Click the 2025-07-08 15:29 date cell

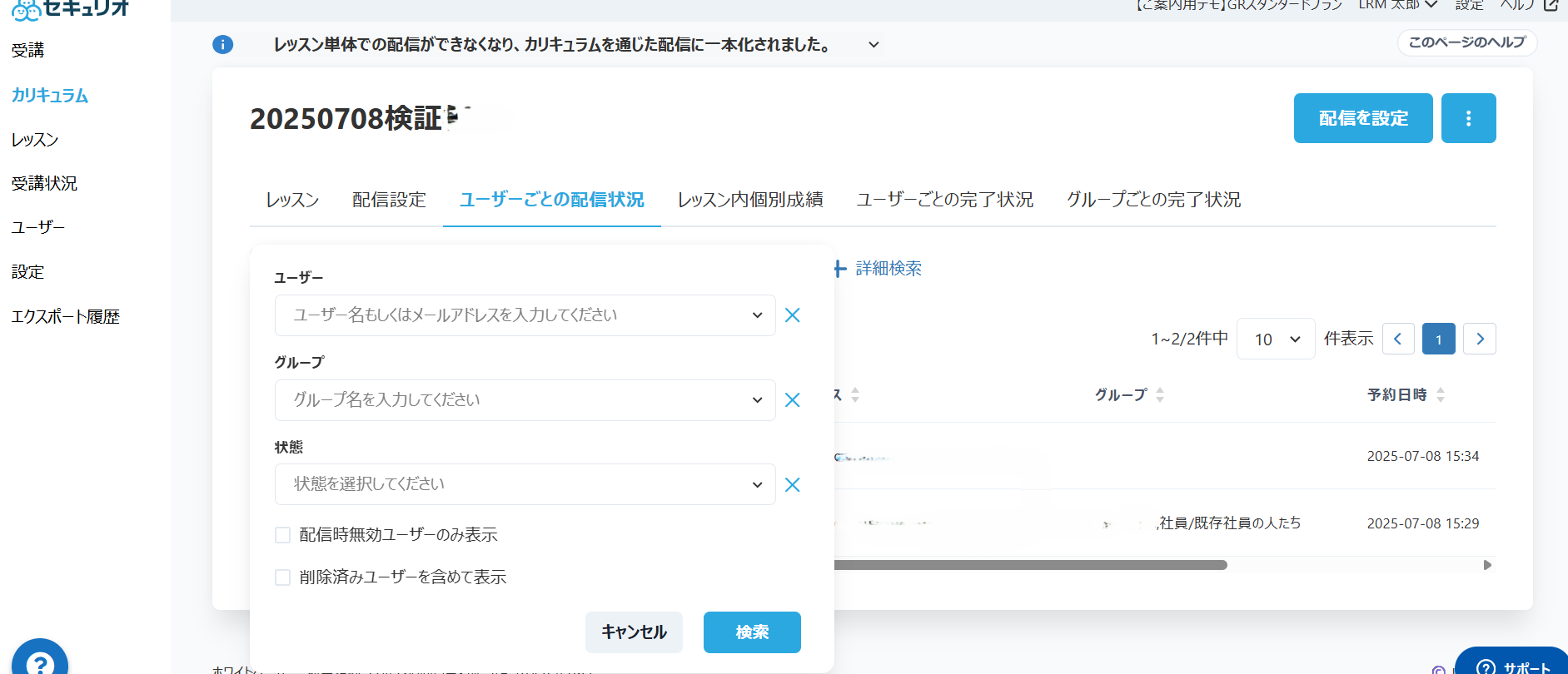tap(1422, 523)
